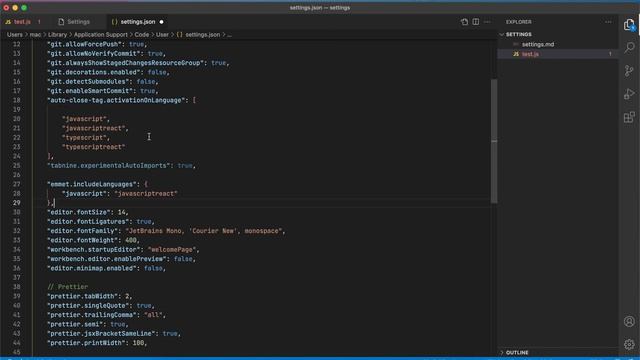Screen dimensions: 640x360
Task: Open Explorer panel More Actions ellipsis
Action: coord(608,22)
